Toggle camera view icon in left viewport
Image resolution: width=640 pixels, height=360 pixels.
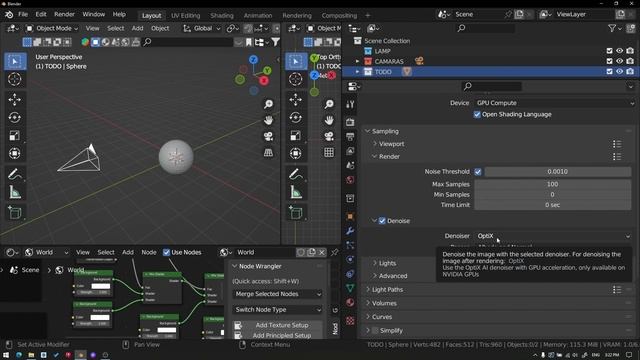point(268,136)
